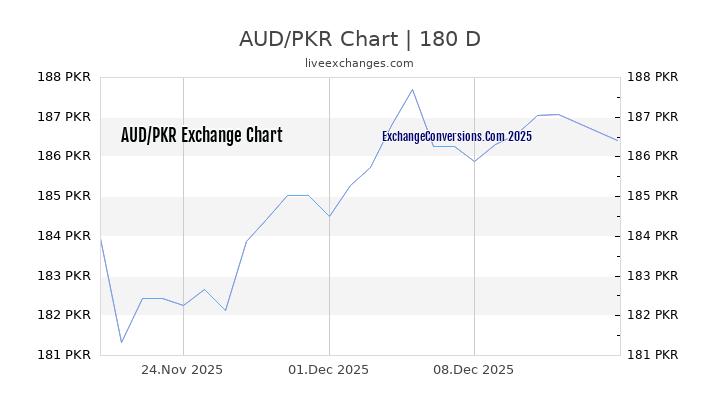Select the 08.Dec 2025 date label
Viewport: 720px width, 405px height.
474,369
